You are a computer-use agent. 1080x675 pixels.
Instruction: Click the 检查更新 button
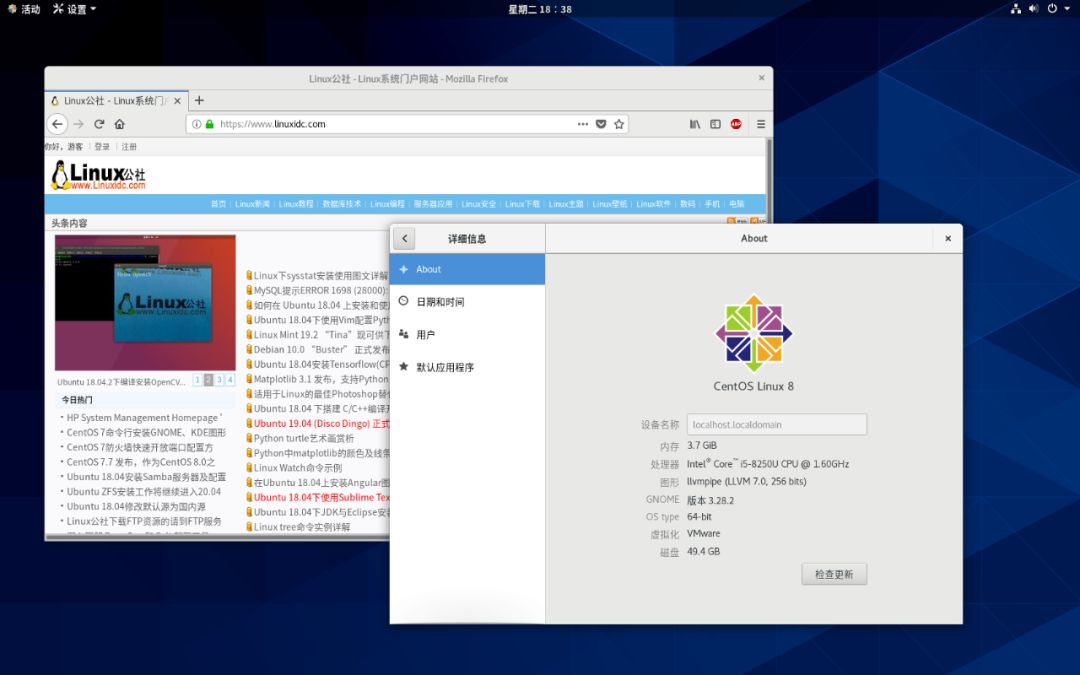pos(834,574)
